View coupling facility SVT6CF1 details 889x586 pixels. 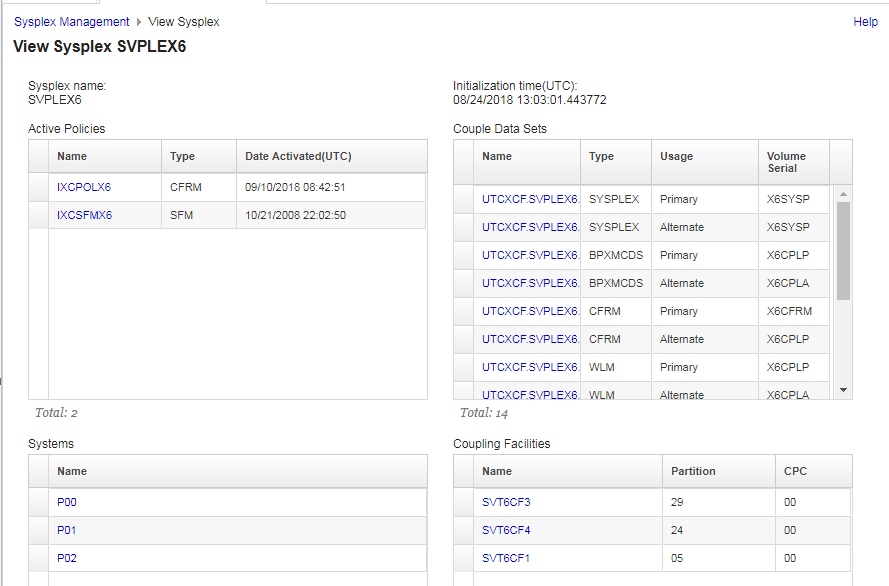pyautogui.click(x=506, y=558)
